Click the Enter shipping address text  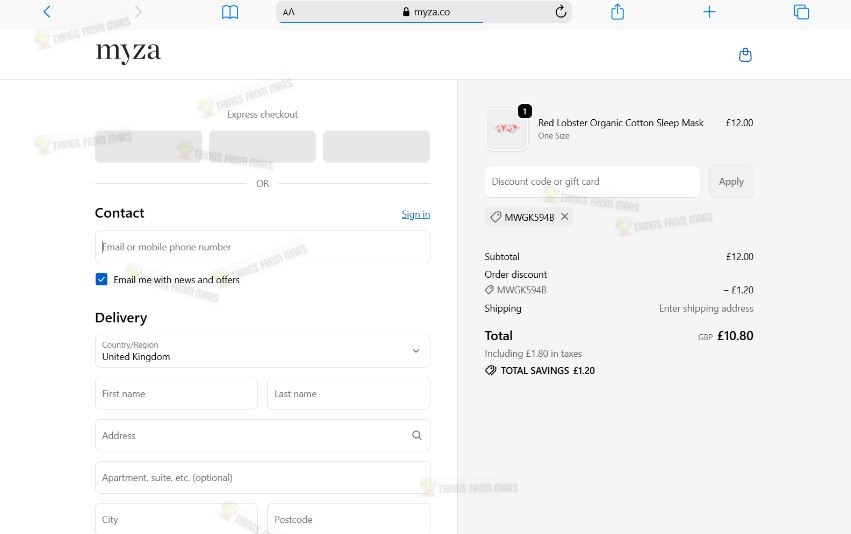[x=706, y=308]
